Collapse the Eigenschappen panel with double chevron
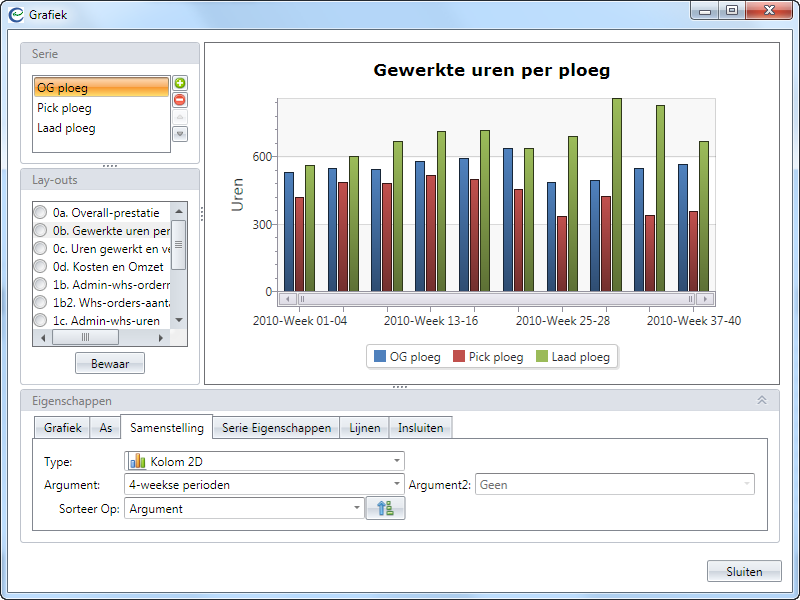800x600 pixels. [x=761, y=400]
